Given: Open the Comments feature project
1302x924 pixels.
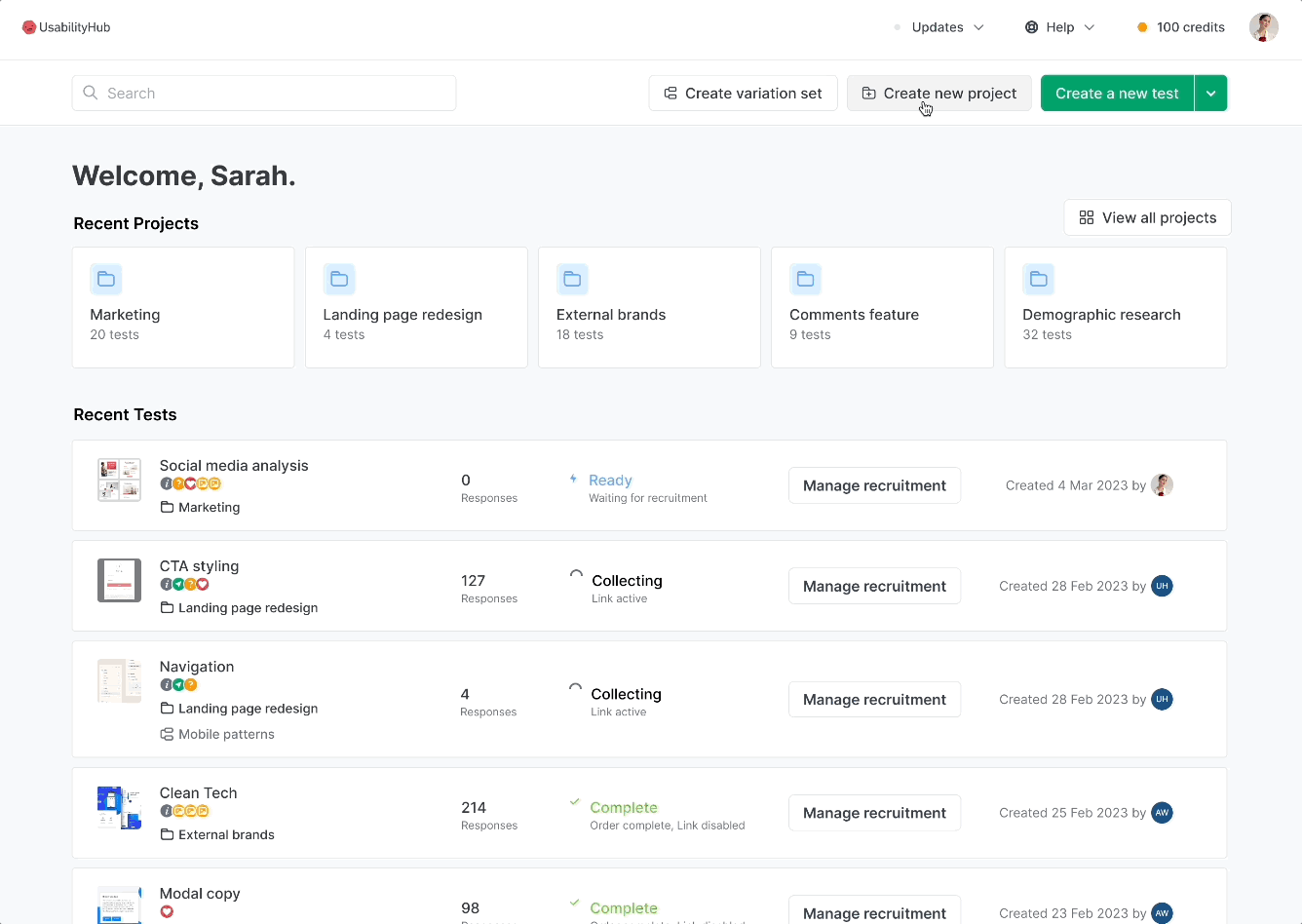Looking at the screenshot, I should pos(882,308).
